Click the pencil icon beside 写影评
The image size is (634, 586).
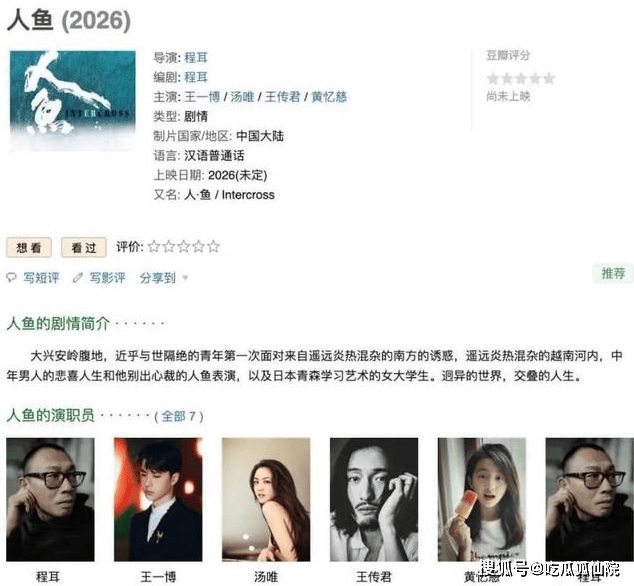pos(78,277)
